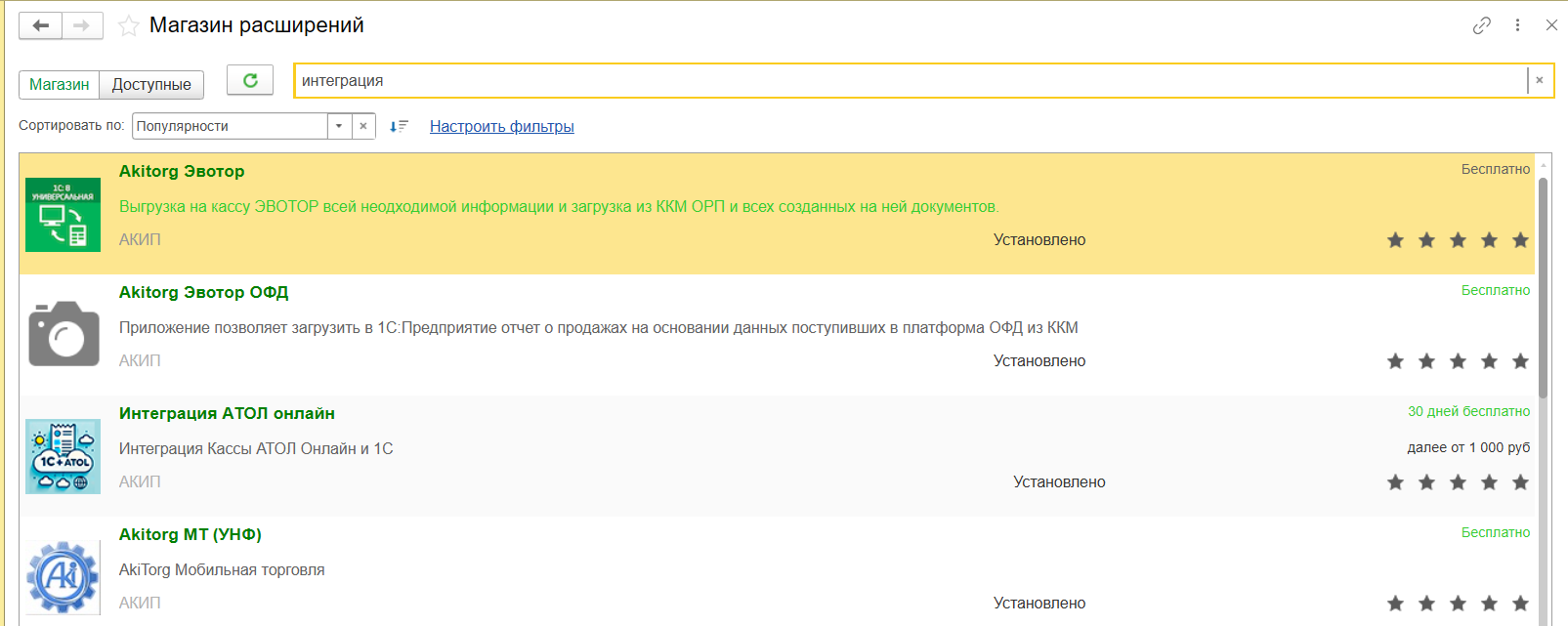The height and width of the screenshot is (626, 1568).
Task: Close the Магазин расширений window
Action: coord(1551,25)
